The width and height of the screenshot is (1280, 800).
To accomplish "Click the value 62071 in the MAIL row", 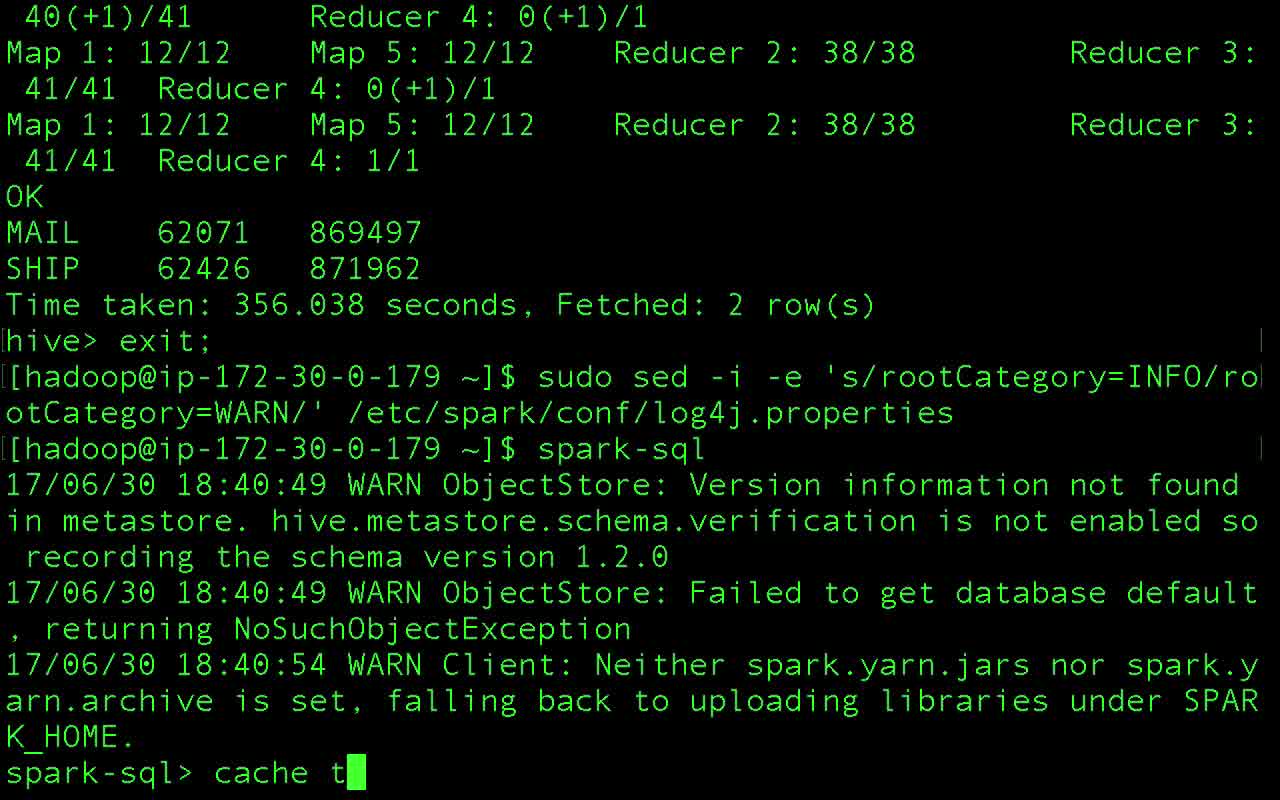I will [x=203, y=233].
